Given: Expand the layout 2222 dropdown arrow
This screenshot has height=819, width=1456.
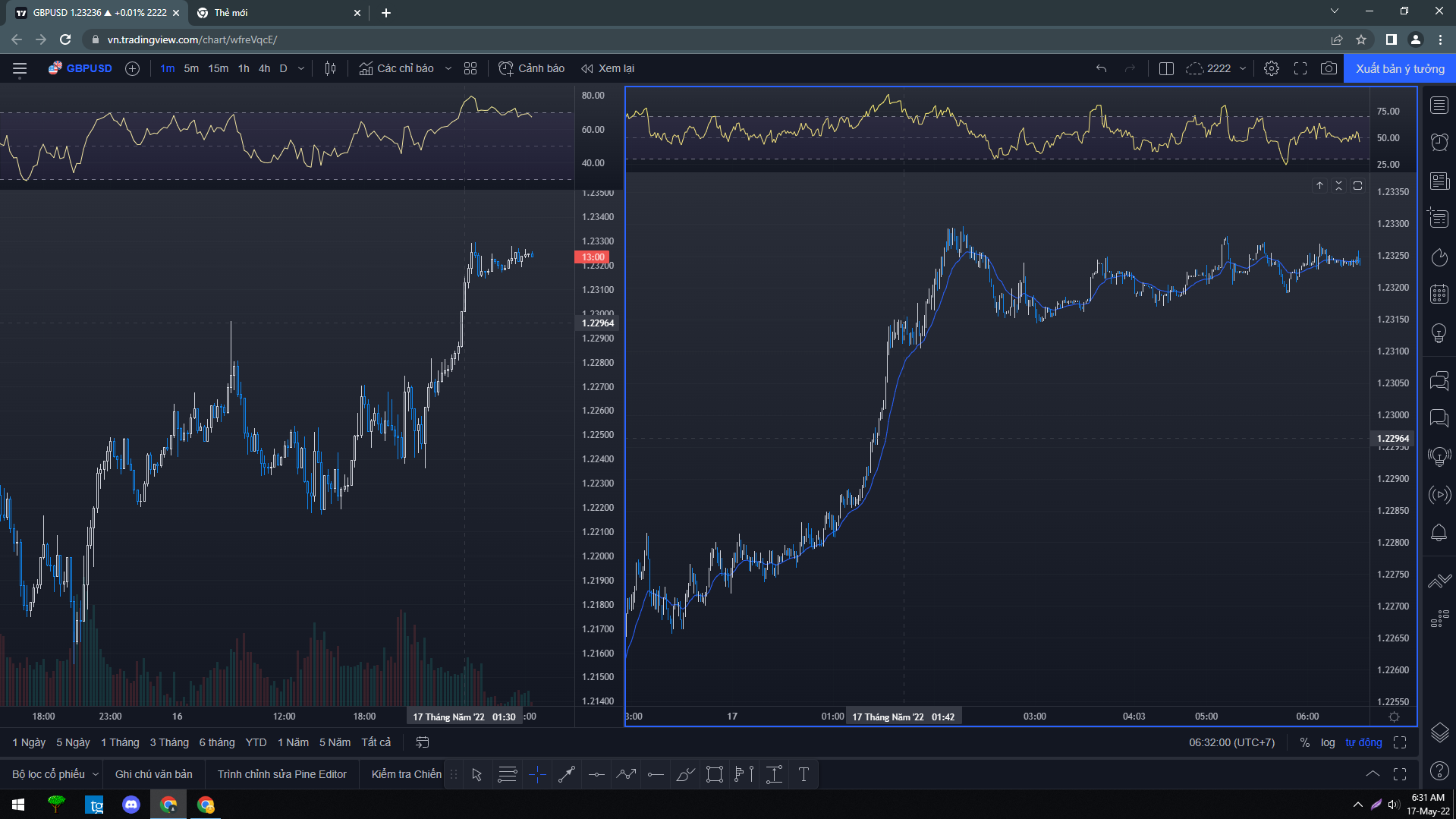Looking at the screenshot, I should tap(1243, 68).
